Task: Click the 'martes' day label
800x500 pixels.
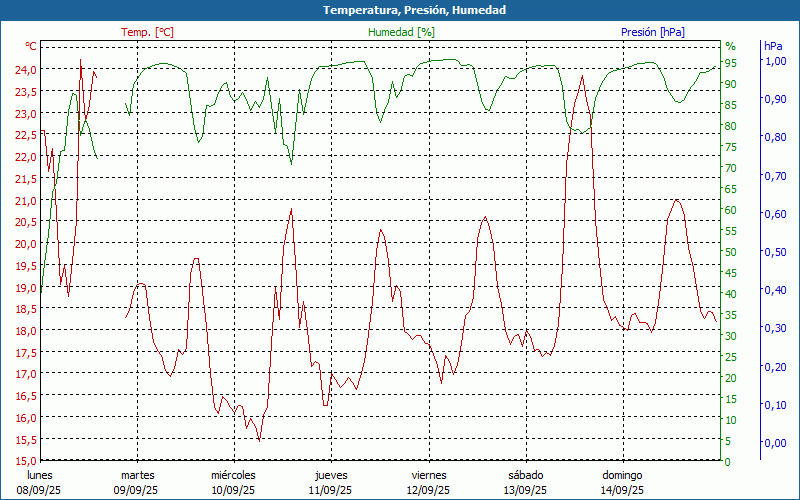Action: coord(137,475)
